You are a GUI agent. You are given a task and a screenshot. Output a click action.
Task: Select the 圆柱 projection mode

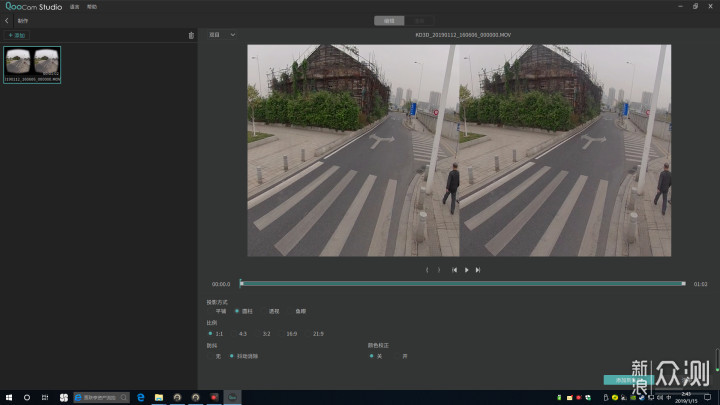pos(247,311)
